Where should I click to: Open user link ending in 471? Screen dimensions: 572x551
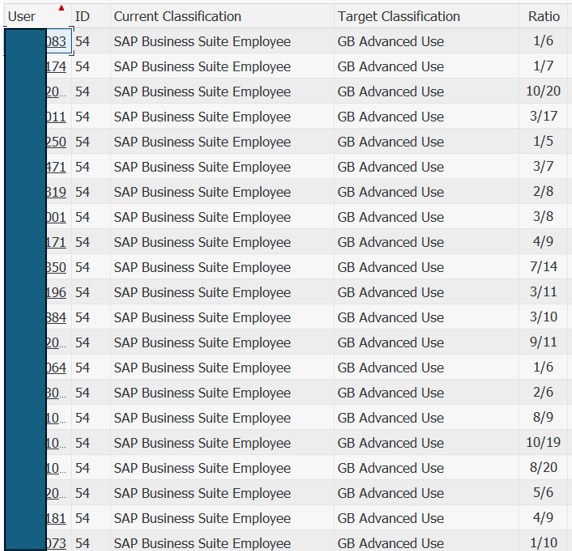56,167
